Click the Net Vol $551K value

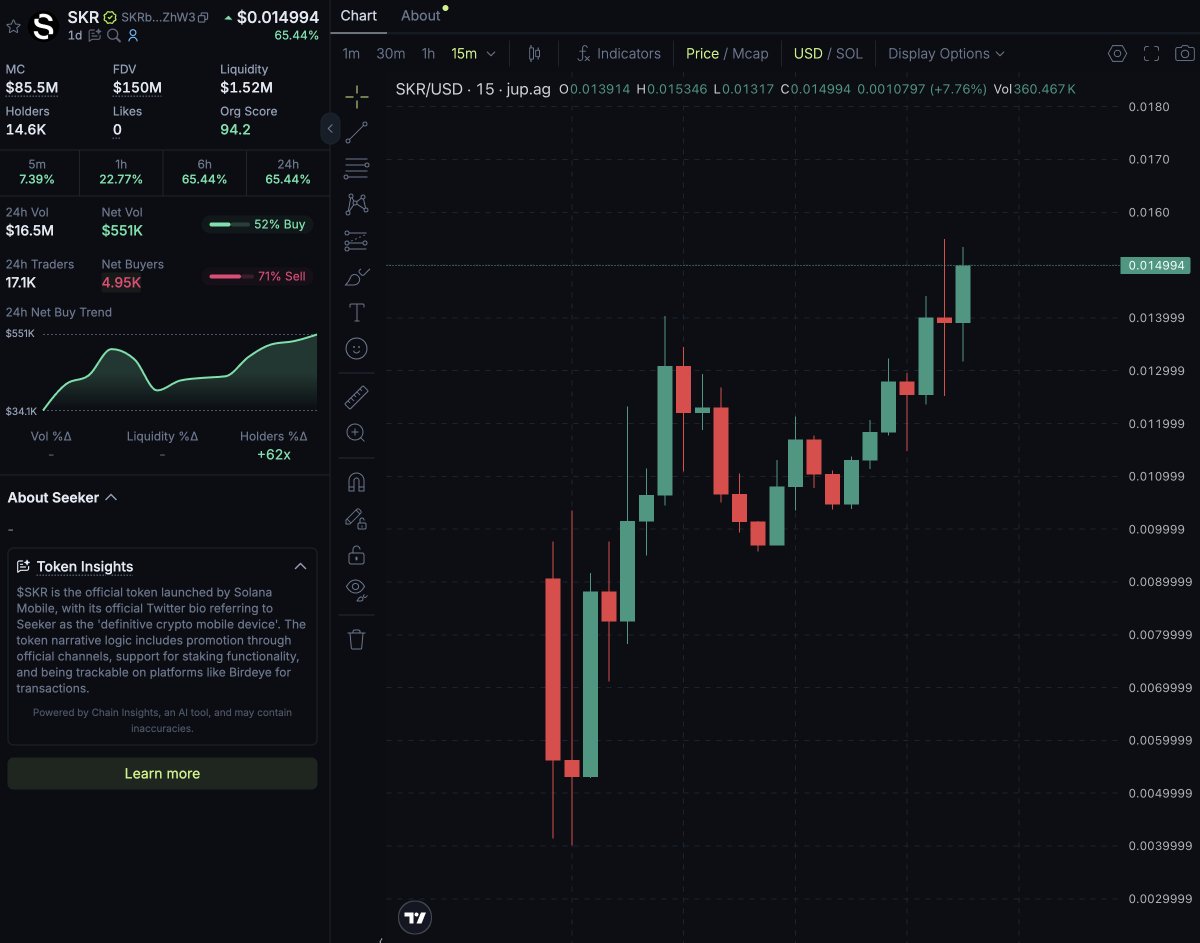tap(122, 231)
